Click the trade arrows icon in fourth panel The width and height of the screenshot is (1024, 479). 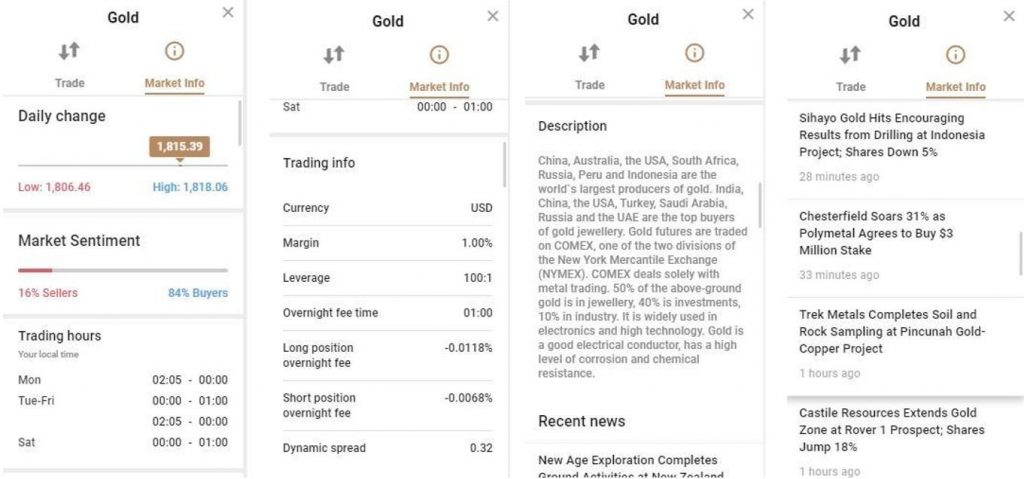click(x=850, y=55)
